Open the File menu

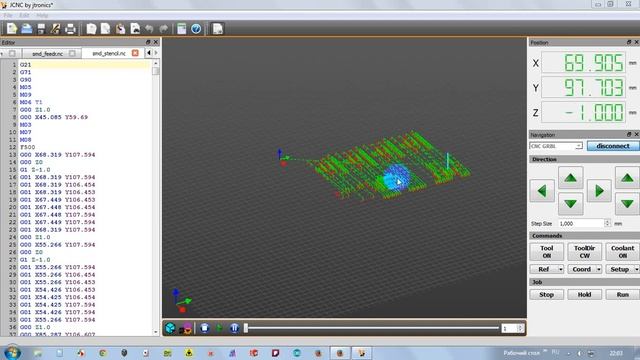(8, 16)
